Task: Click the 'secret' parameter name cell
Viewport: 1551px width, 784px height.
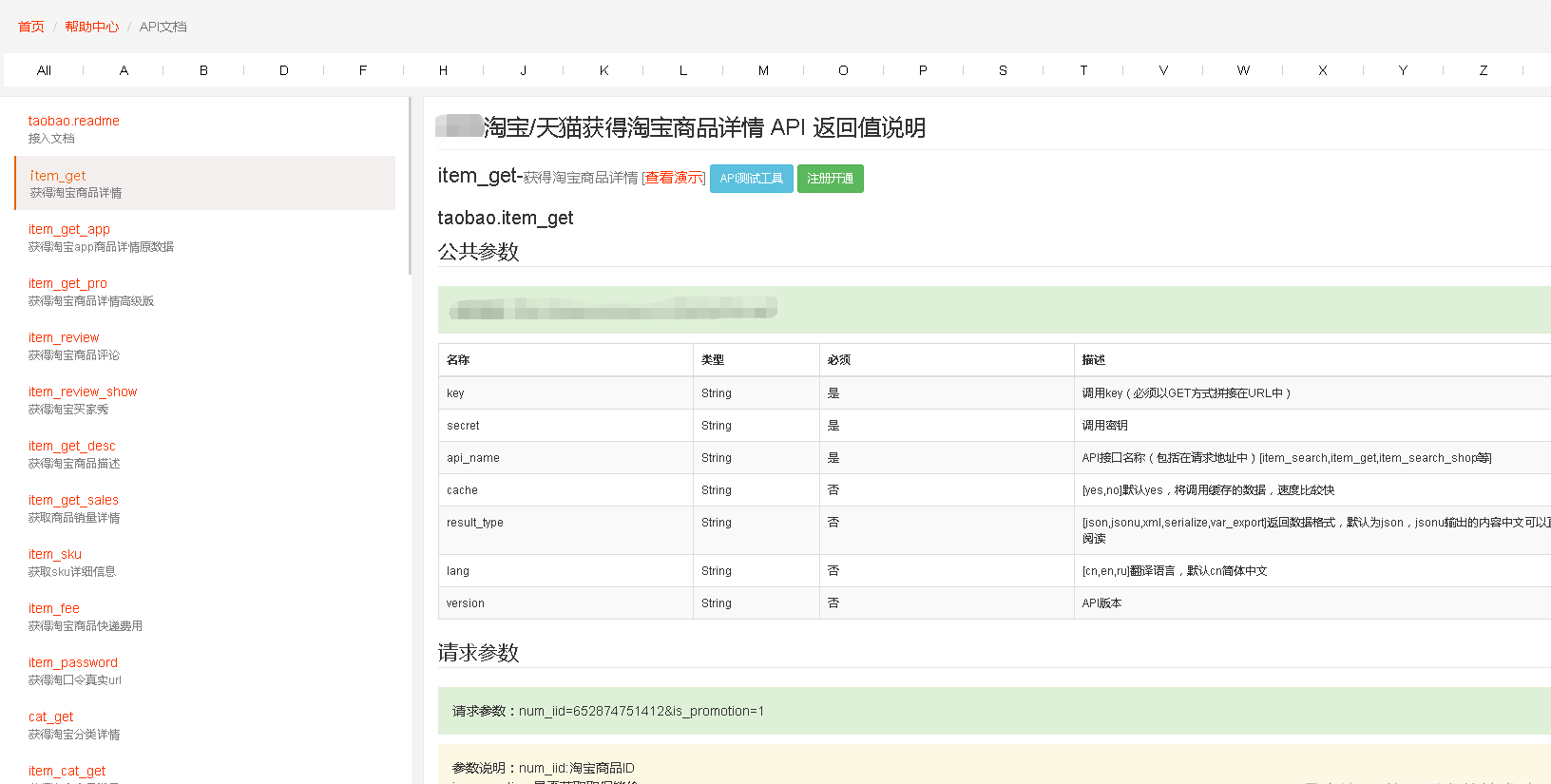Action: pyautogui.click(x=565, y=426)
